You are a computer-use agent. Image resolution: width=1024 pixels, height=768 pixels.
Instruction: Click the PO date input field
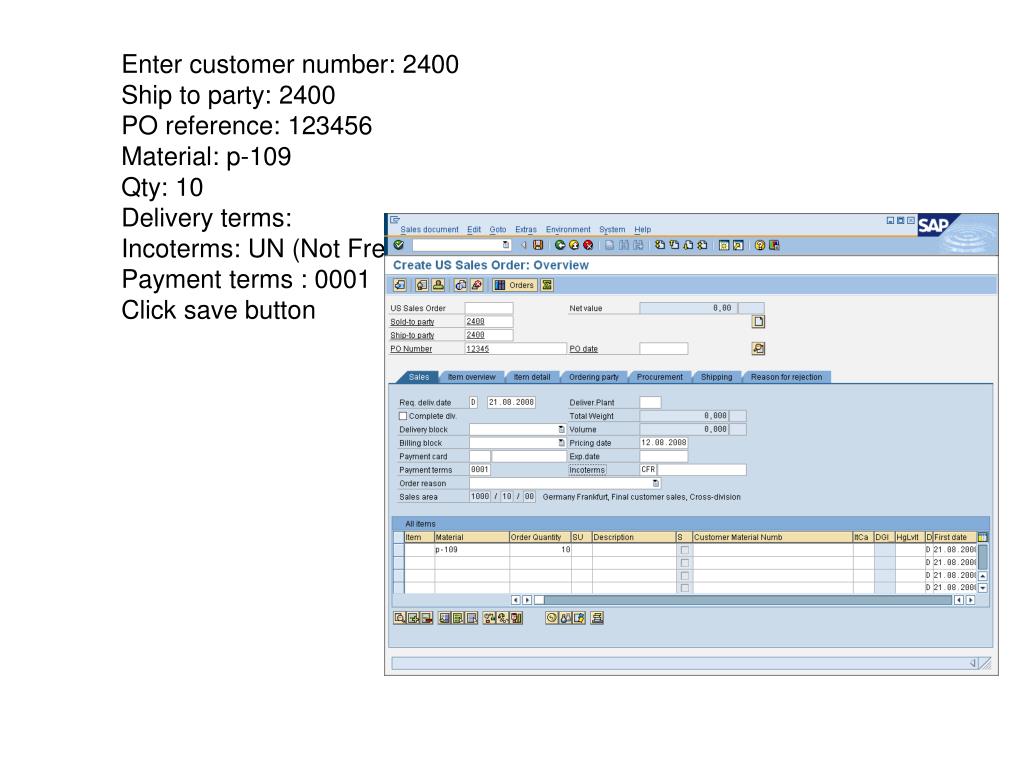tap(664, 348)
